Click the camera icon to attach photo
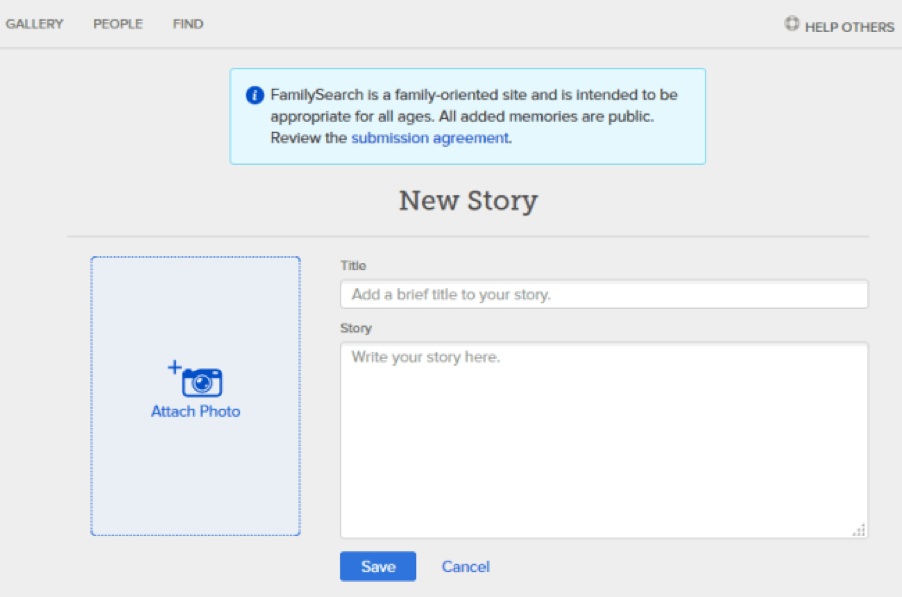 (202, 382)
